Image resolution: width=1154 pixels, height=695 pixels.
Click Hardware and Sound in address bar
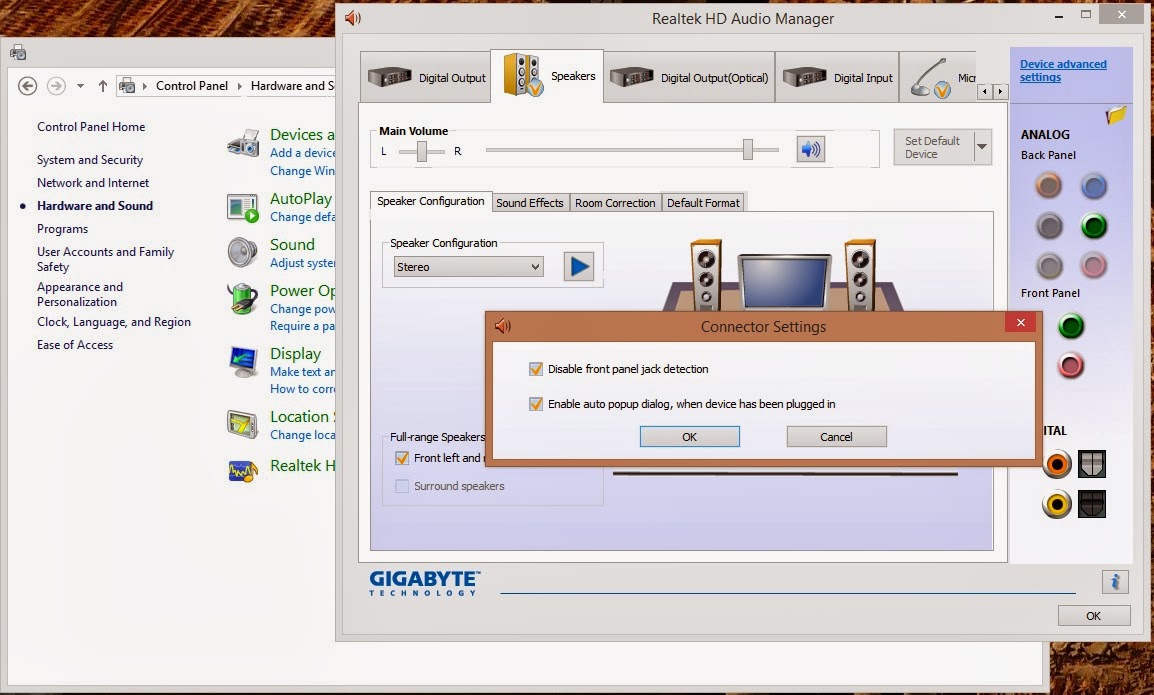(x=292, y=86)
